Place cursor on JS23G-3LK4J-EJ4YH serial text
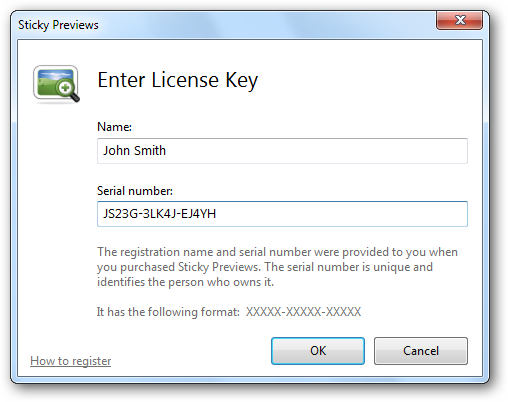The image size is (508, 402). coord(159,214)
